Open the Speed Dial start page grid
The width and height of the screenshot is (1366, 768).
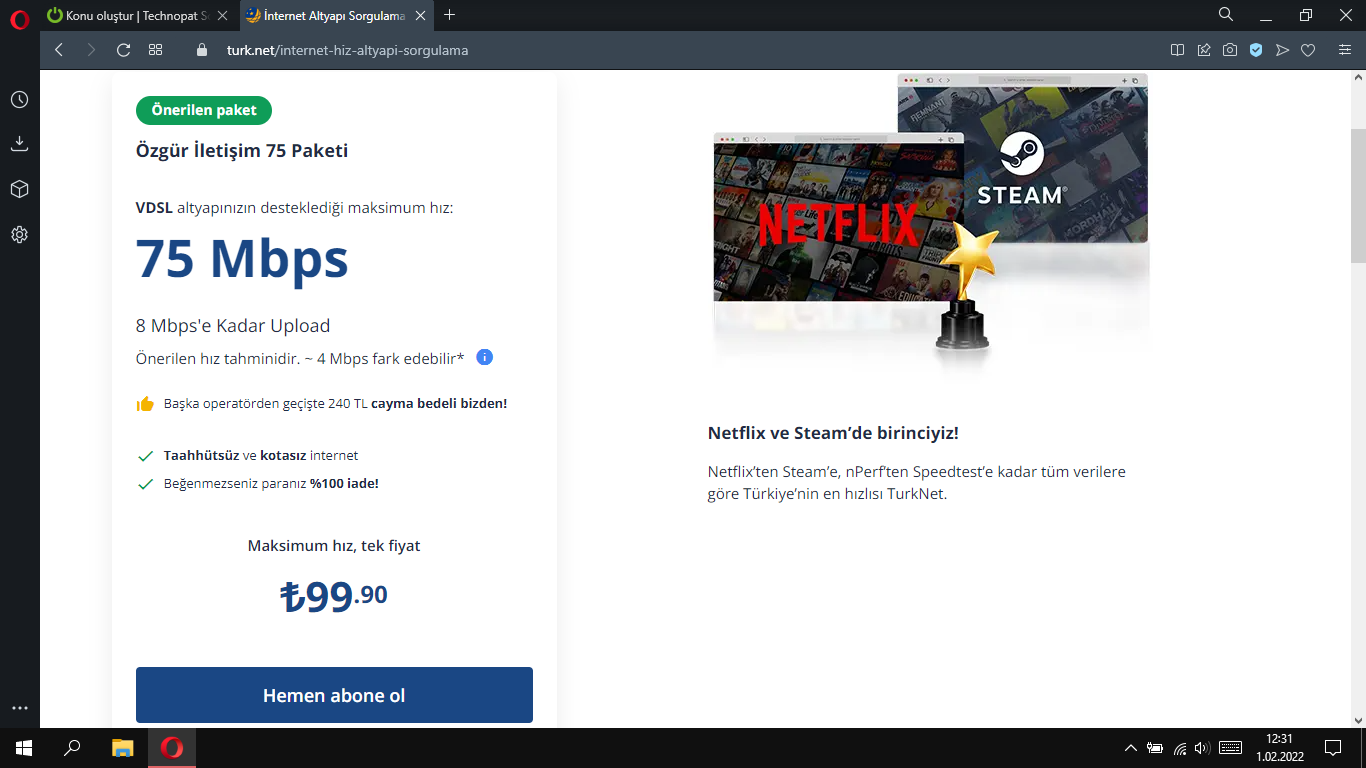click(155, 50)
